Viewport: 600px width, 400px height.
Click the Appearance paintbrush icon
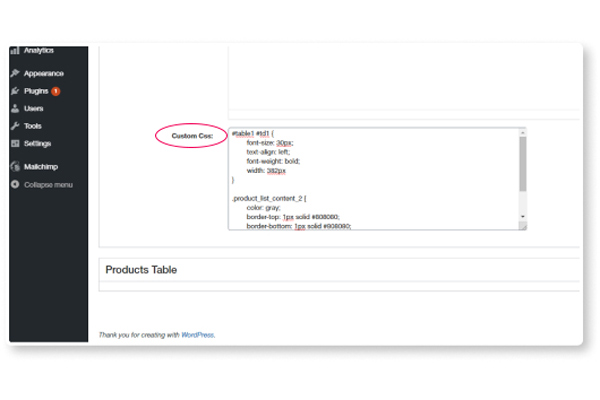tap(15, 73)
